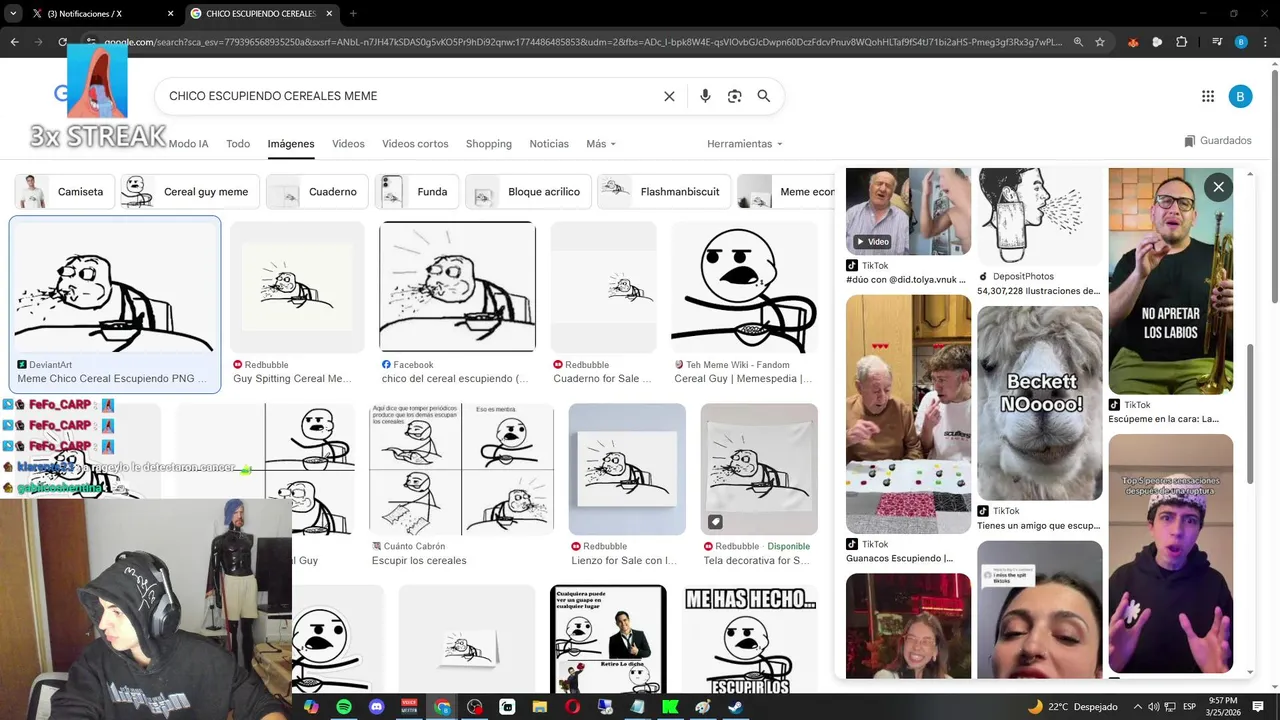Viewport: 1280px width, 720px height.
Task: Open Guardados saved items
Action: (x=1218, y=141)
